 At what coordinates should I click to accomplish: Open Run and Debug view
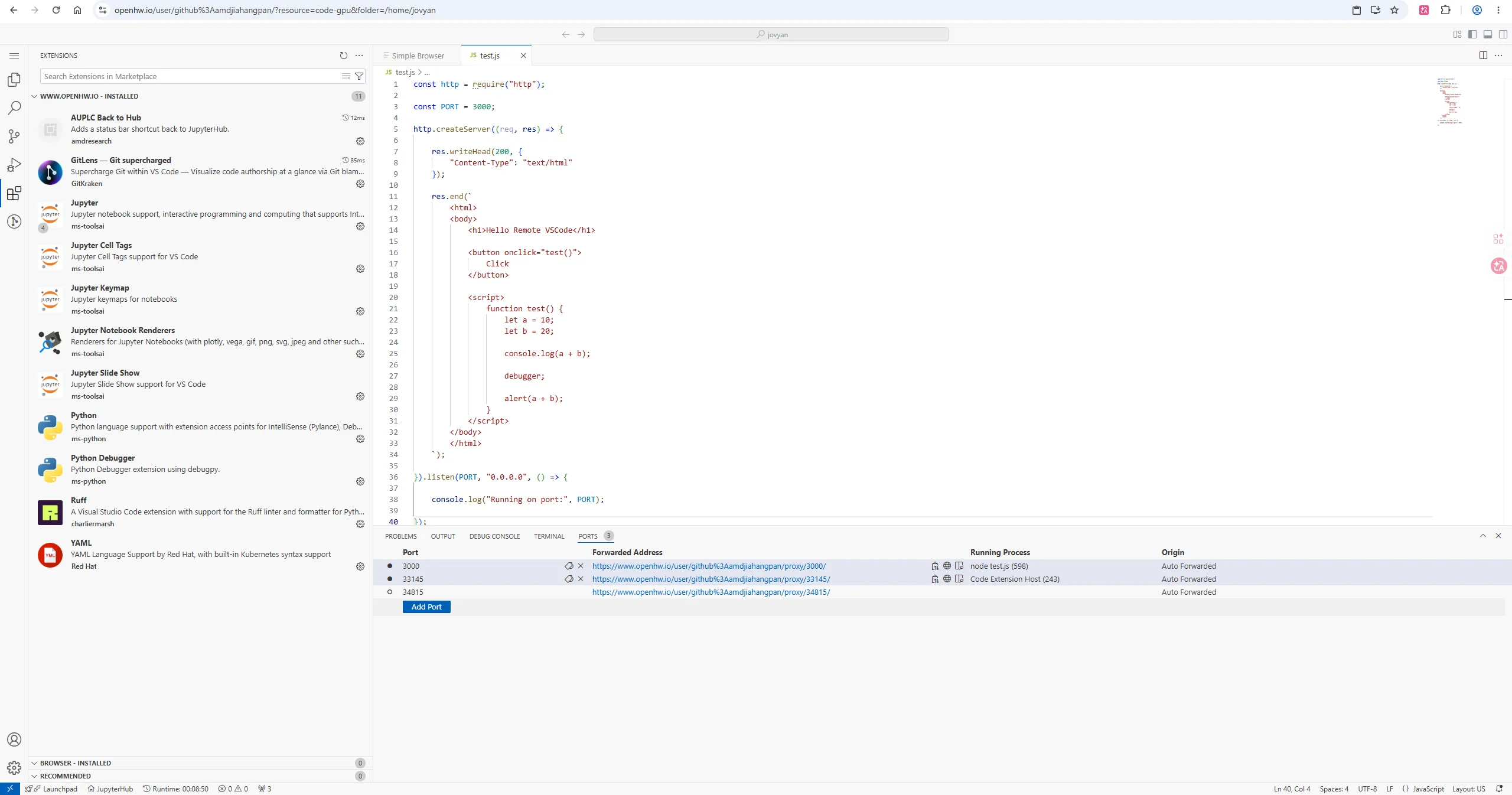point(14,164)
